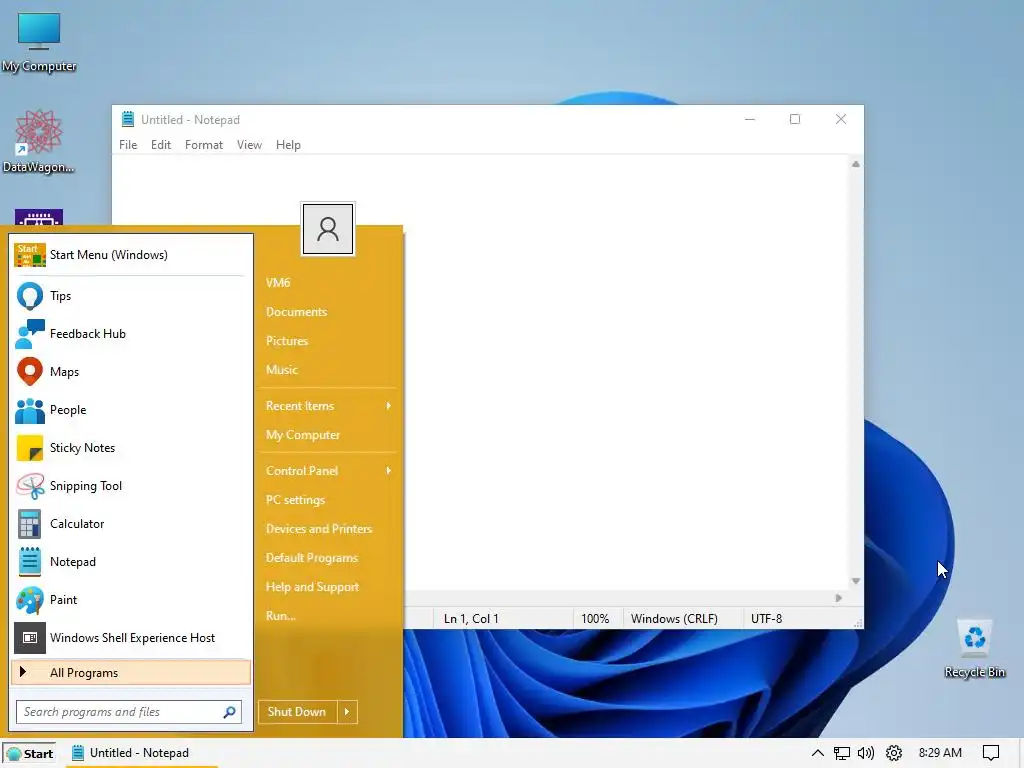Launch Paint app
Viewport: 1024px width, 768px height.
coord(131,600)
